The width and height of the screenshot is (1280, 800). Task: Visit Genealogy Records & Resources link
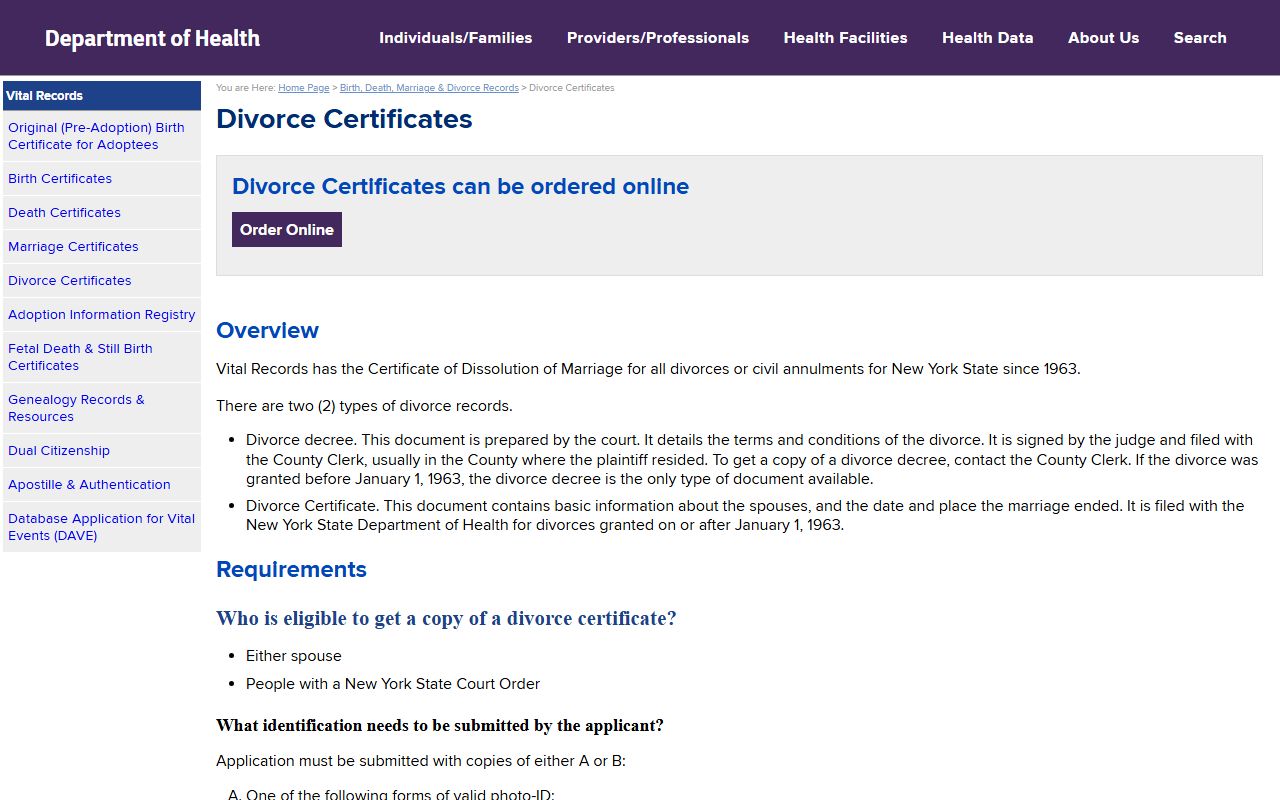[102, 408]
